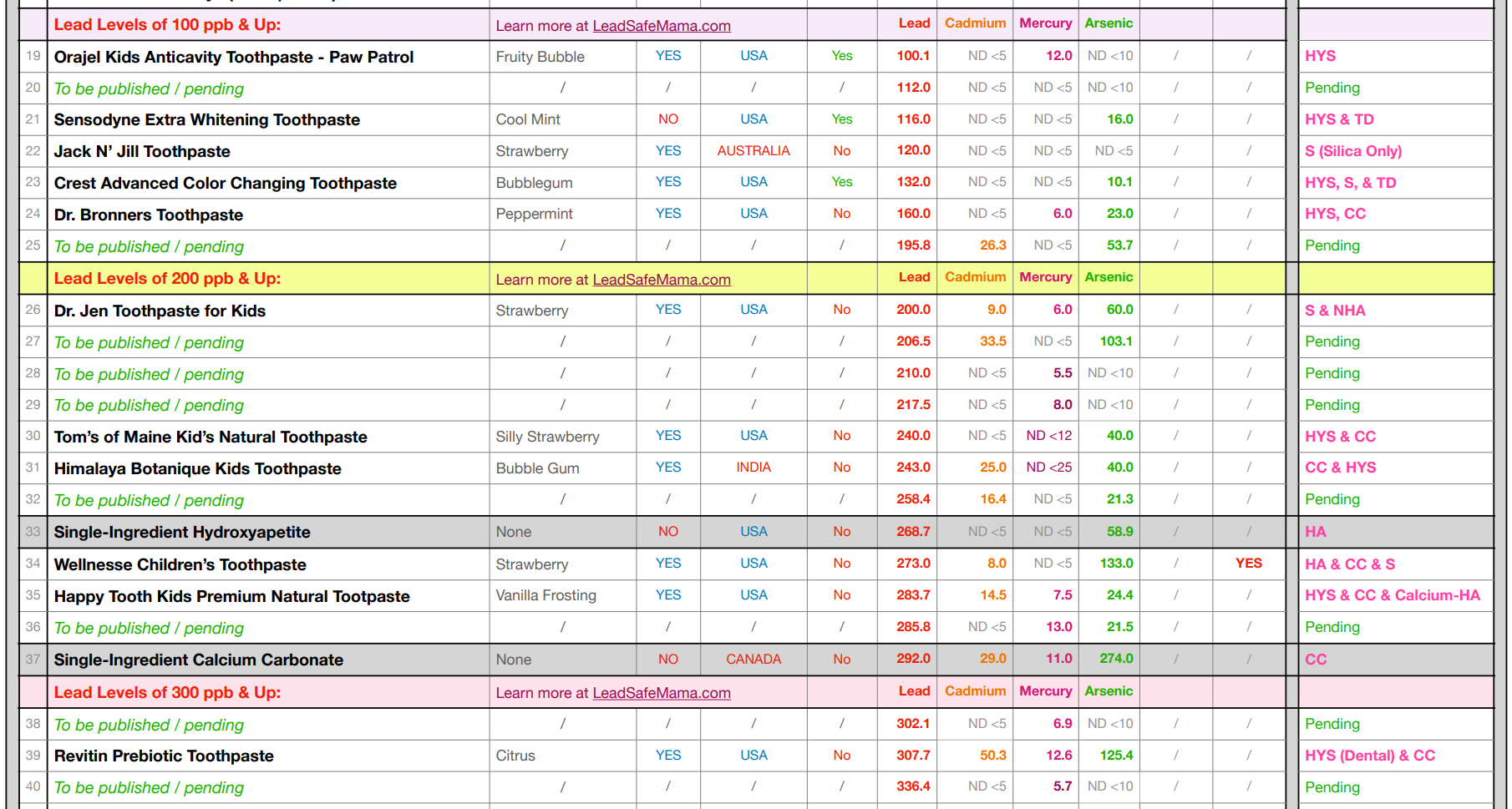Select the HYS, S, & TD note
This screenshot has width=1512, height=809.
point(1351,183)
